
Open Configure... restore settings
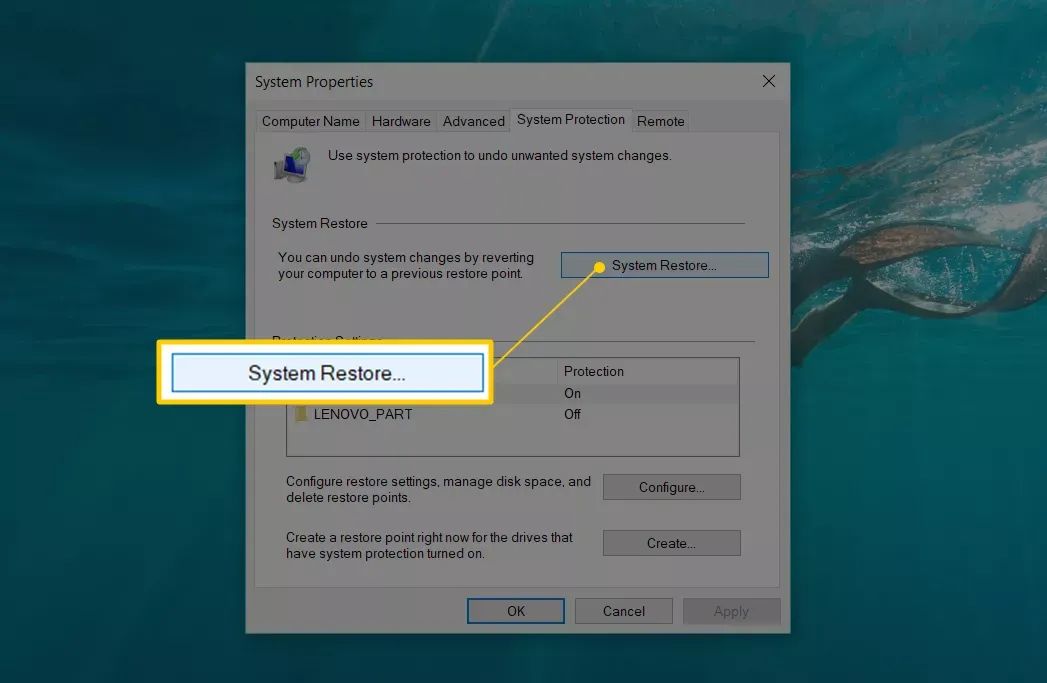pyautogui.click(x=672, y=487)
